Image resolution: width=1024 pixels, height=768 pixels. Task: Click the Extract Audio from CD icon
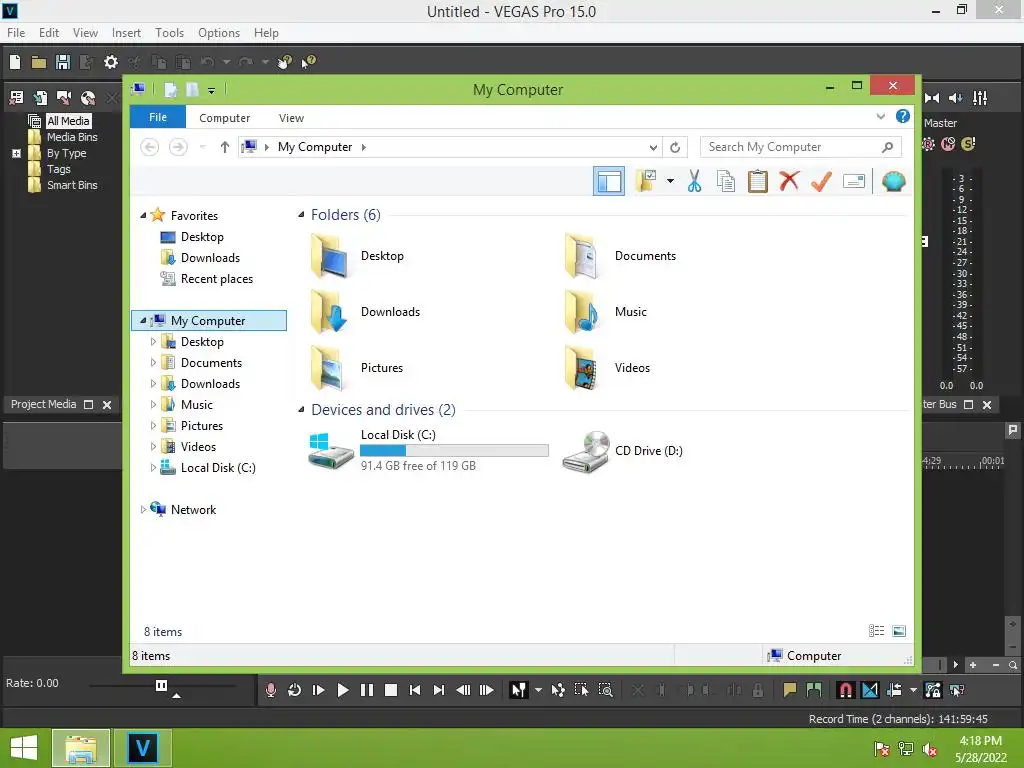point(88,98)
